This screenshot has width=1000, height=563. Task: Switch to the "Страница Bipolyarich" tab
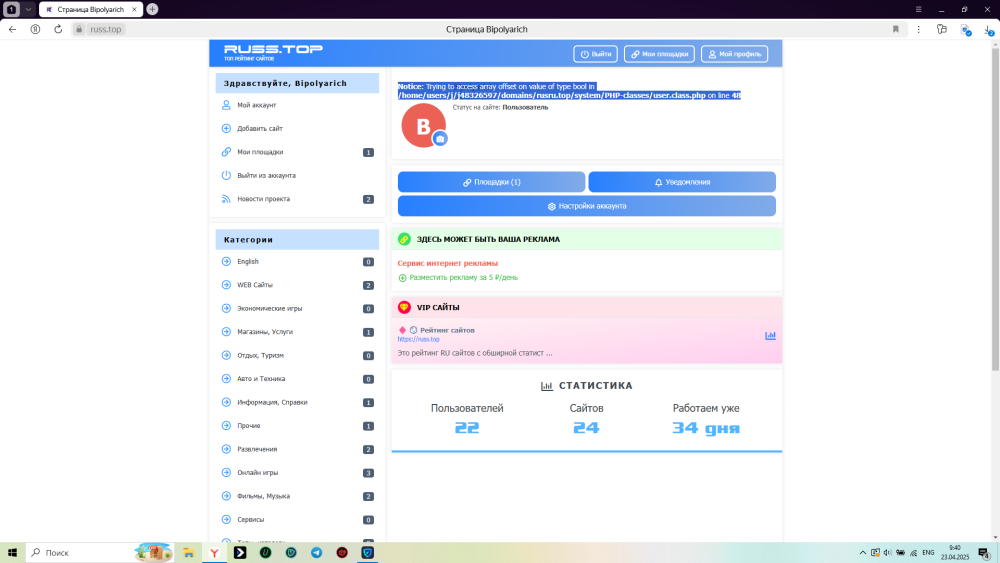90,9
